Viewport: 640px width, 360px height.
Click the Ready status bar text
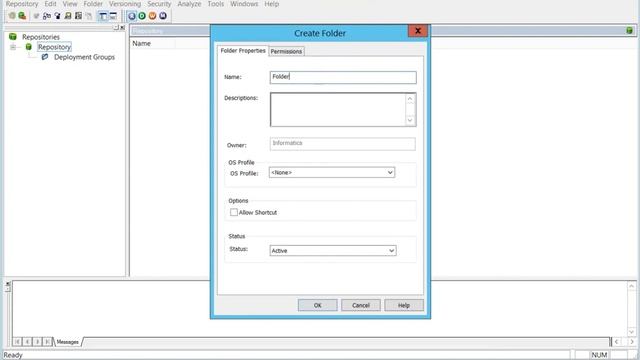click(x=13, y=355)
